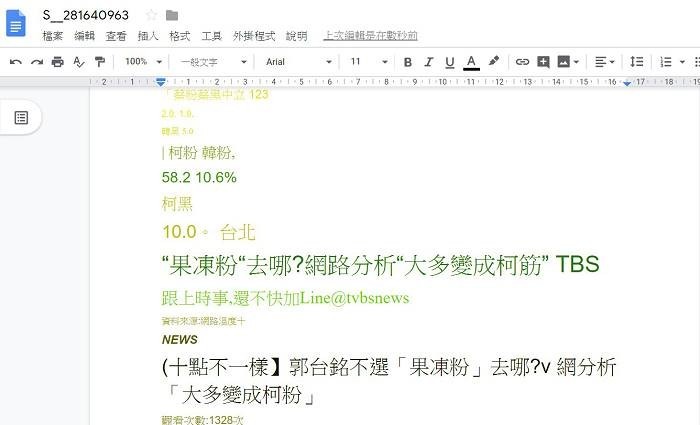This screenshot has width=700, height=425.
Task: Open the text color picker
Action: click(x=471, y=62)
